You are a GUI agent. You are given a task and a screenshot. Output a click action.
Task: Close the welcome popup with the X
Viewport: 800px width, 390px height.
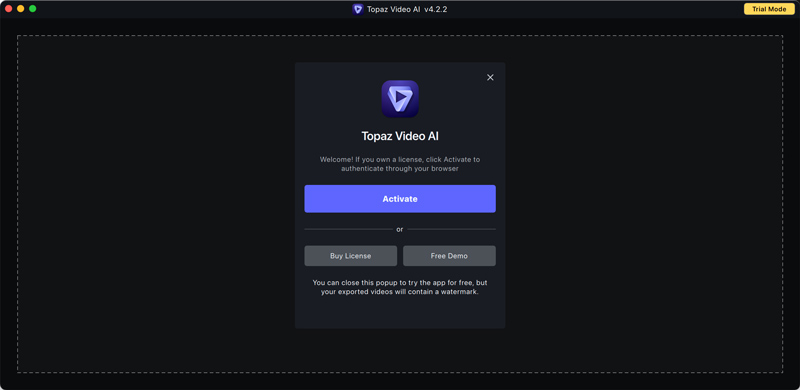click(490, 78)
